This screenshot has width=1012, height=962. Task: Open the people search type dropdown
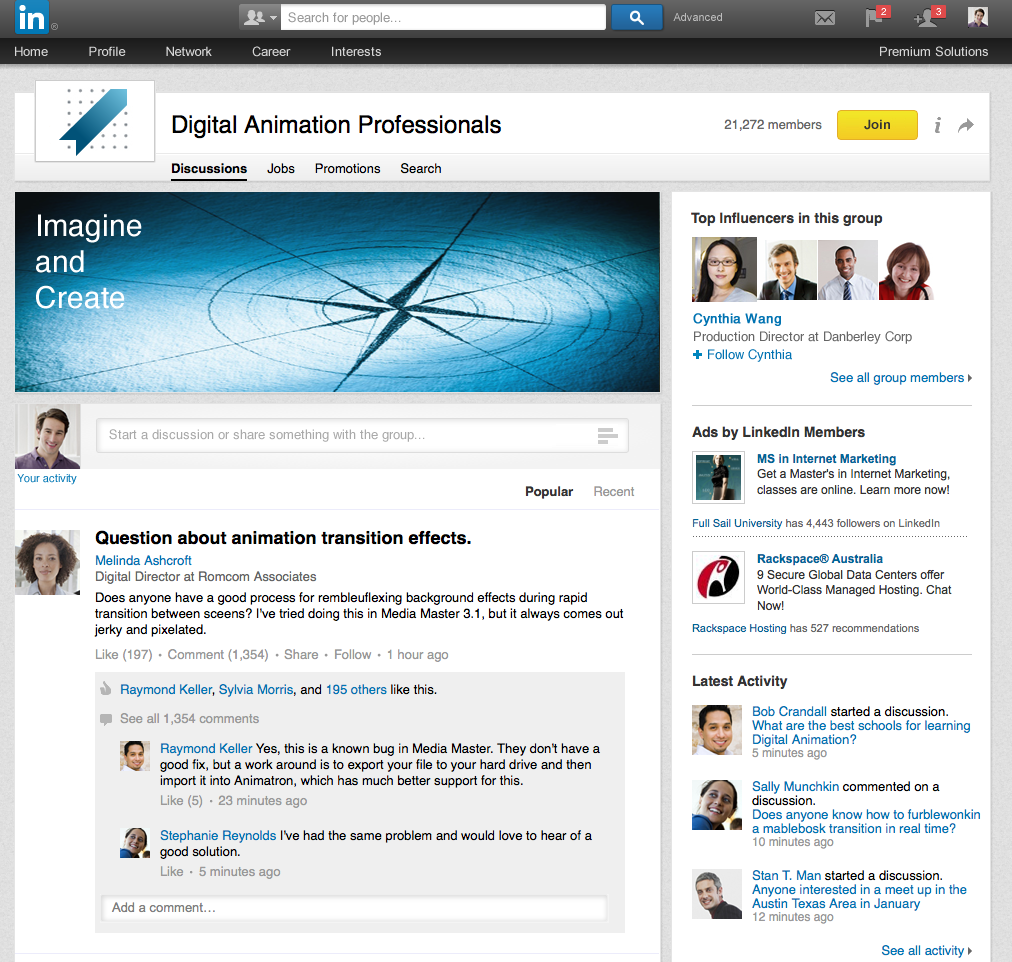pos(259,17)
